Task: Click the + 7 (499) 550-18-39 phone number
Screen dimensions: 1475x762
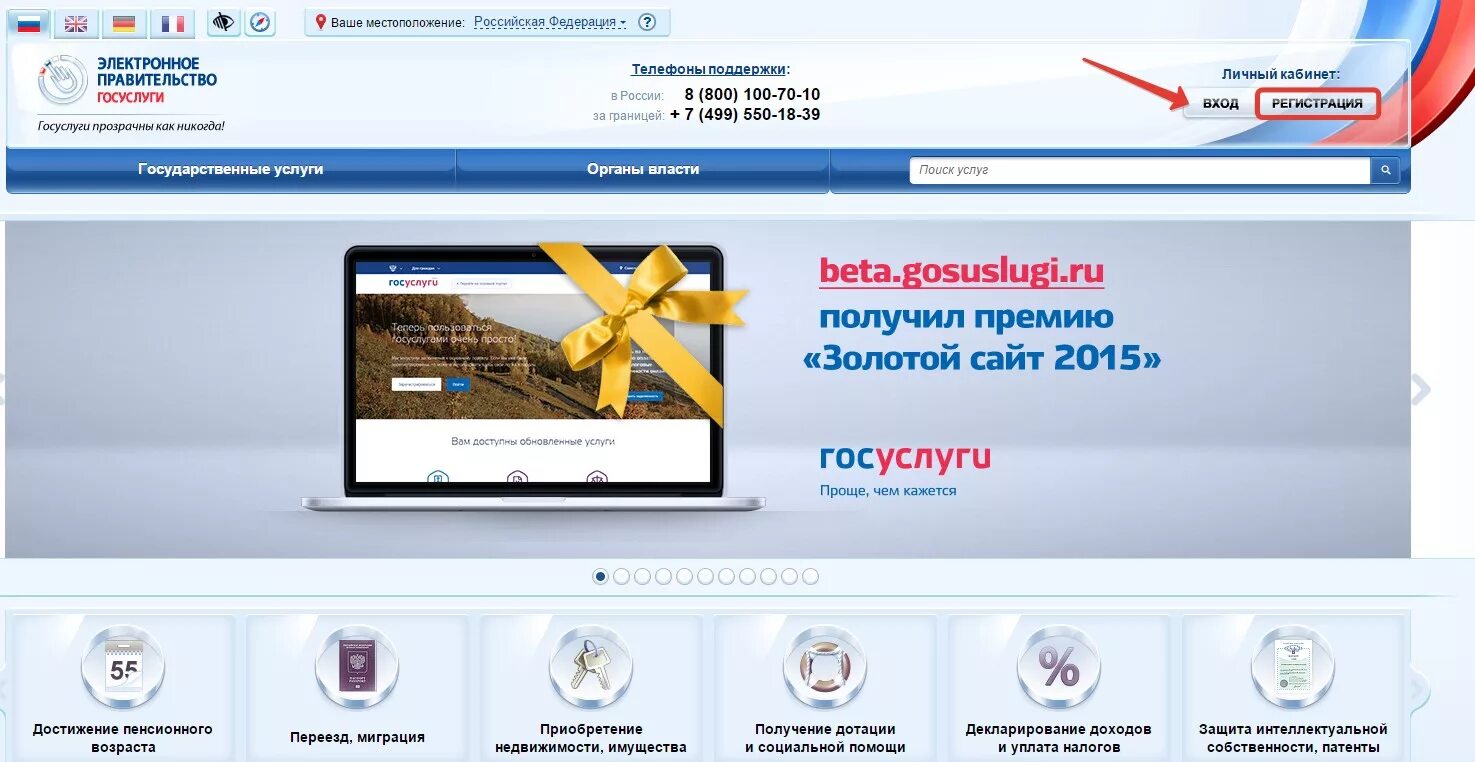Action: click(x=745, y=115)
